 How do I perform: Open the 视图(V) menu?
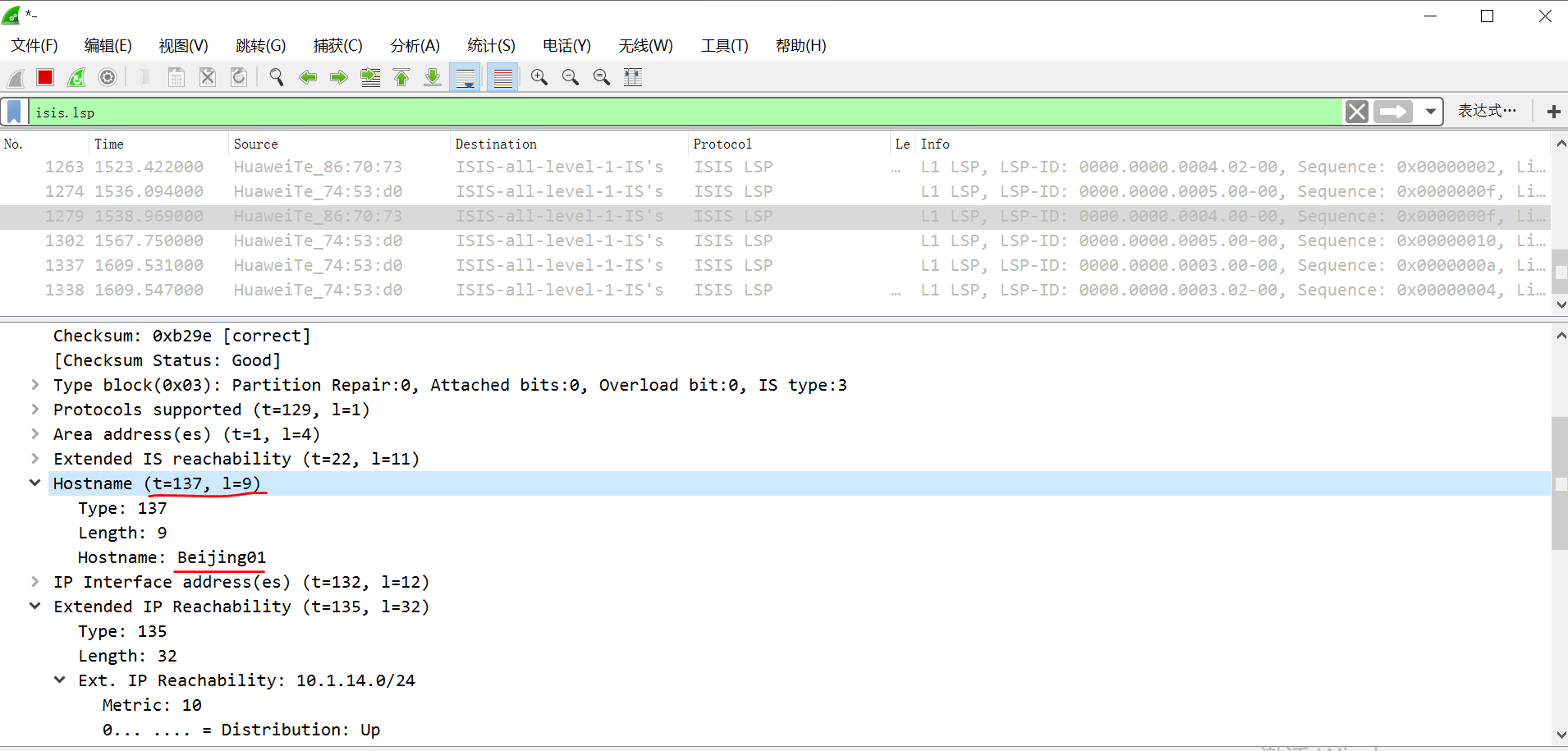(x=184, y=46)
